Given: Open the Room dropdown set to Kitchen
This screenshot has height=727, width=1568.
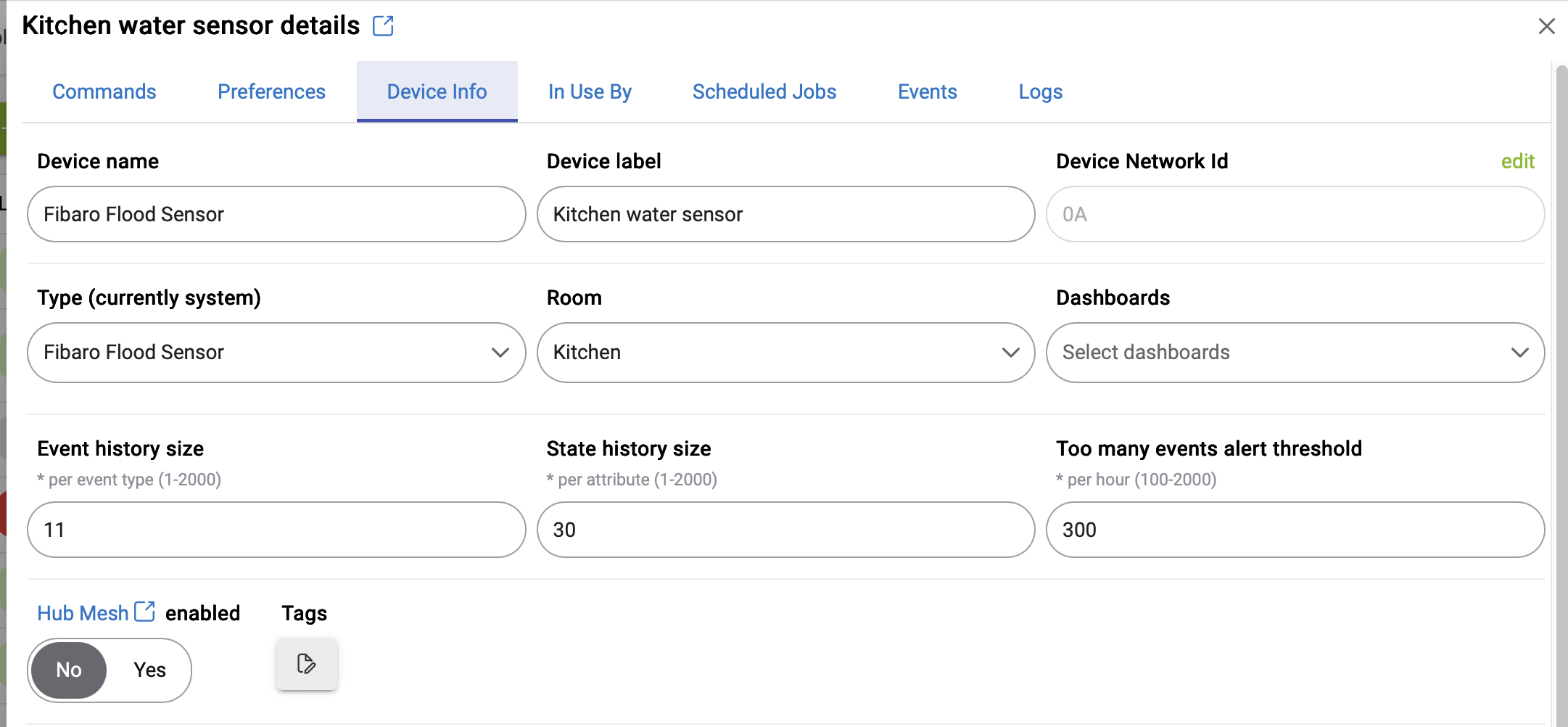Looking at the screenshot, I should (x=785, y=353).
